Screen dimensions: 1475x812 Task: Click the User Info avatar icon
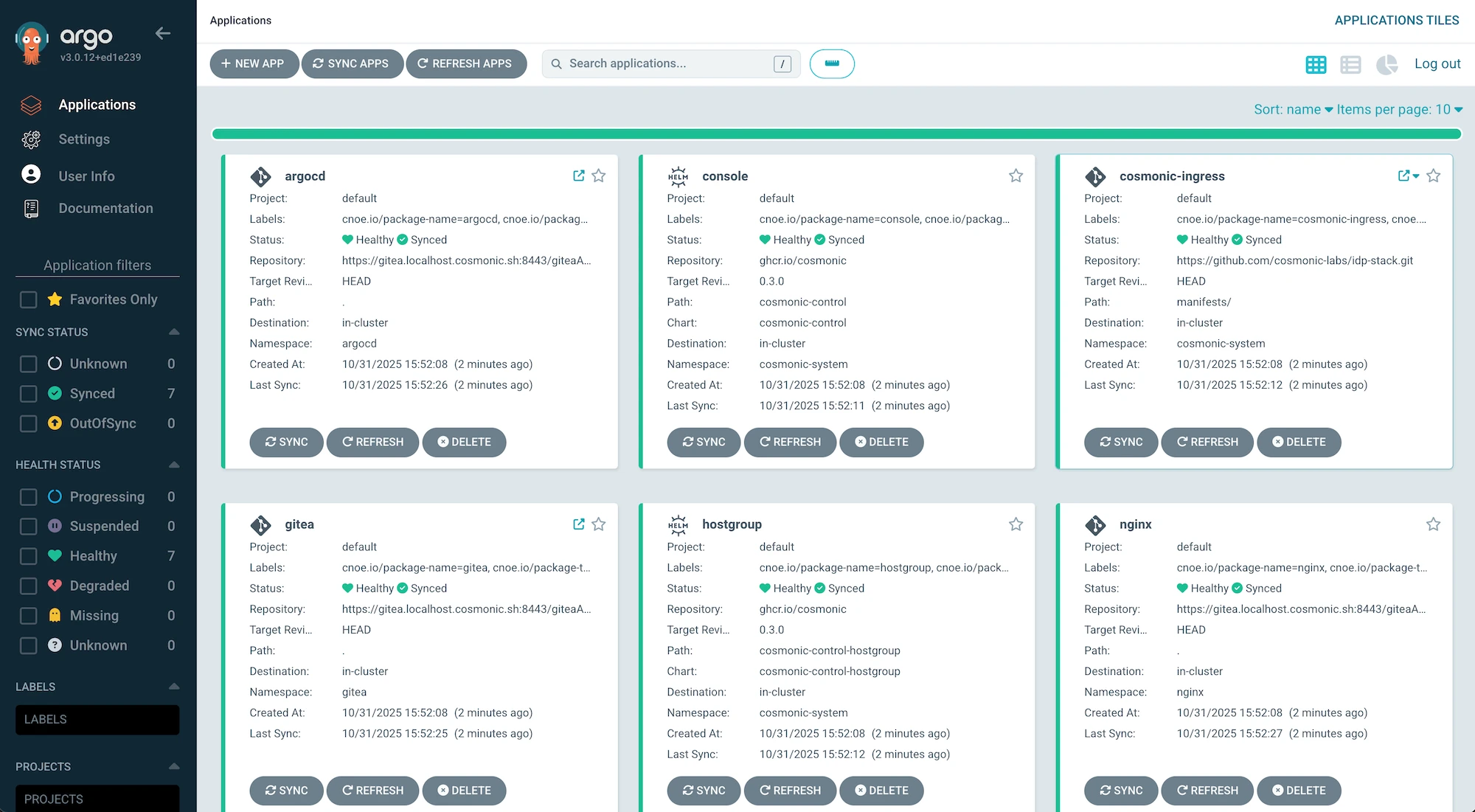(31, 174)
